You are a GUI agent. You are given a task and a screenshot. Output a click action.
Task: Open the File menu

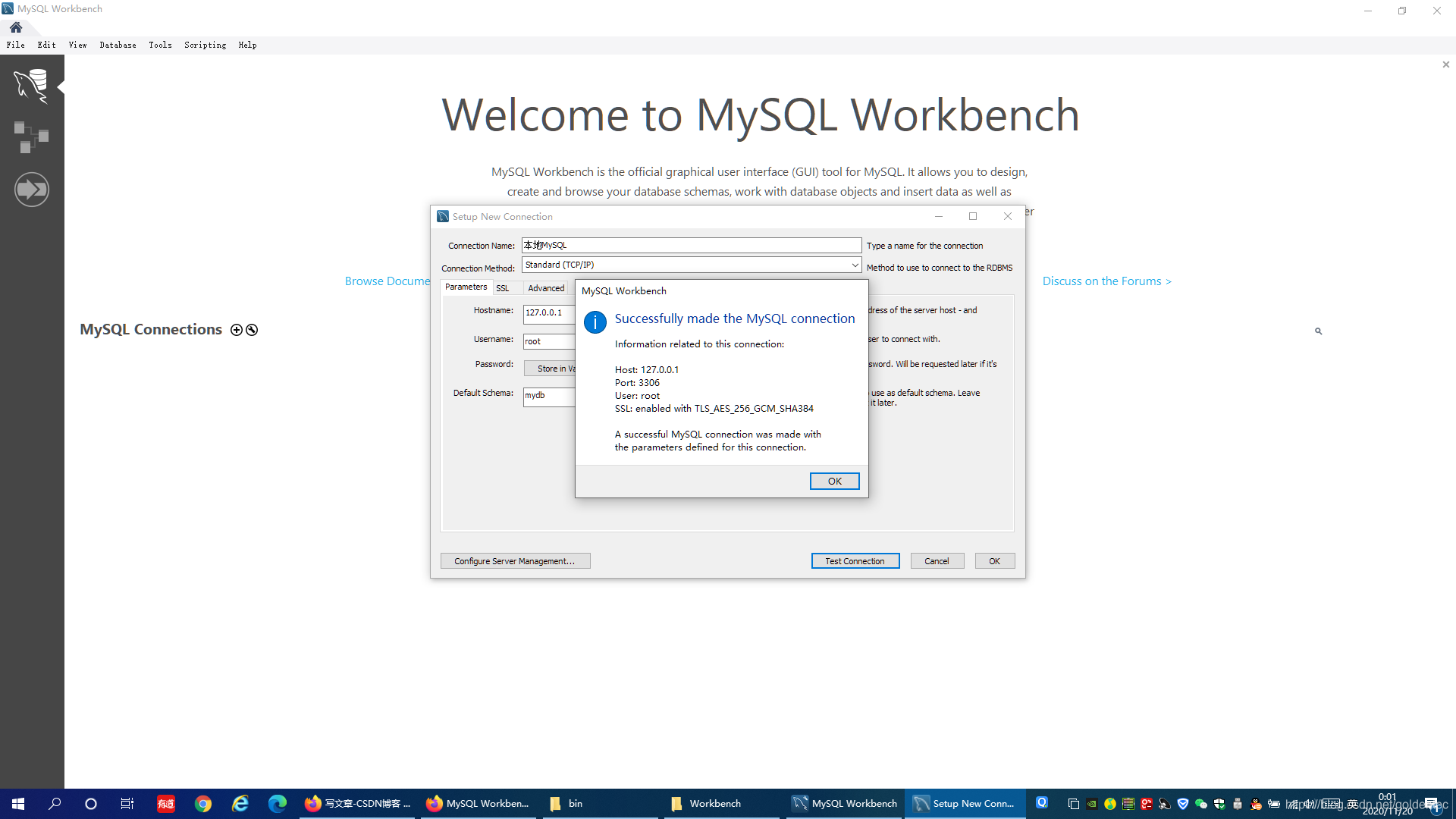point(16,45)
